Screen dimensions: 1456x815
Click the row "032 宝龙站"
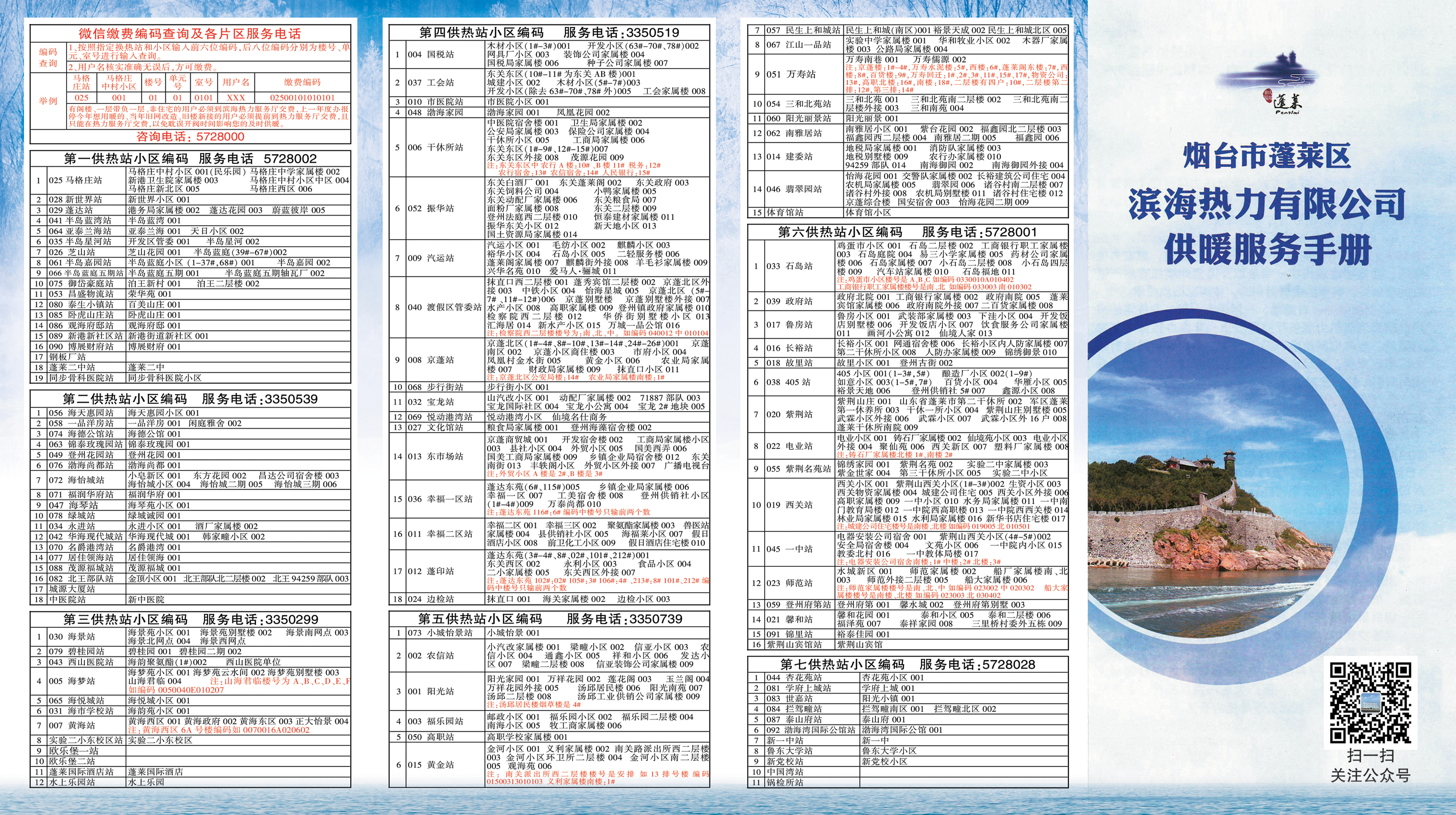click(550, 402)
